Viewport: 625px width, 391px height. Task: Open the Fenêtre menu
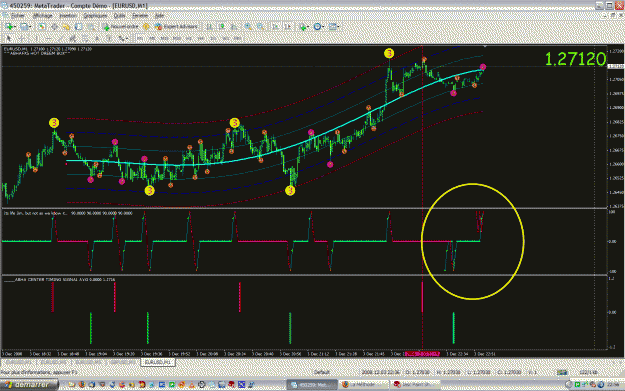140,16
